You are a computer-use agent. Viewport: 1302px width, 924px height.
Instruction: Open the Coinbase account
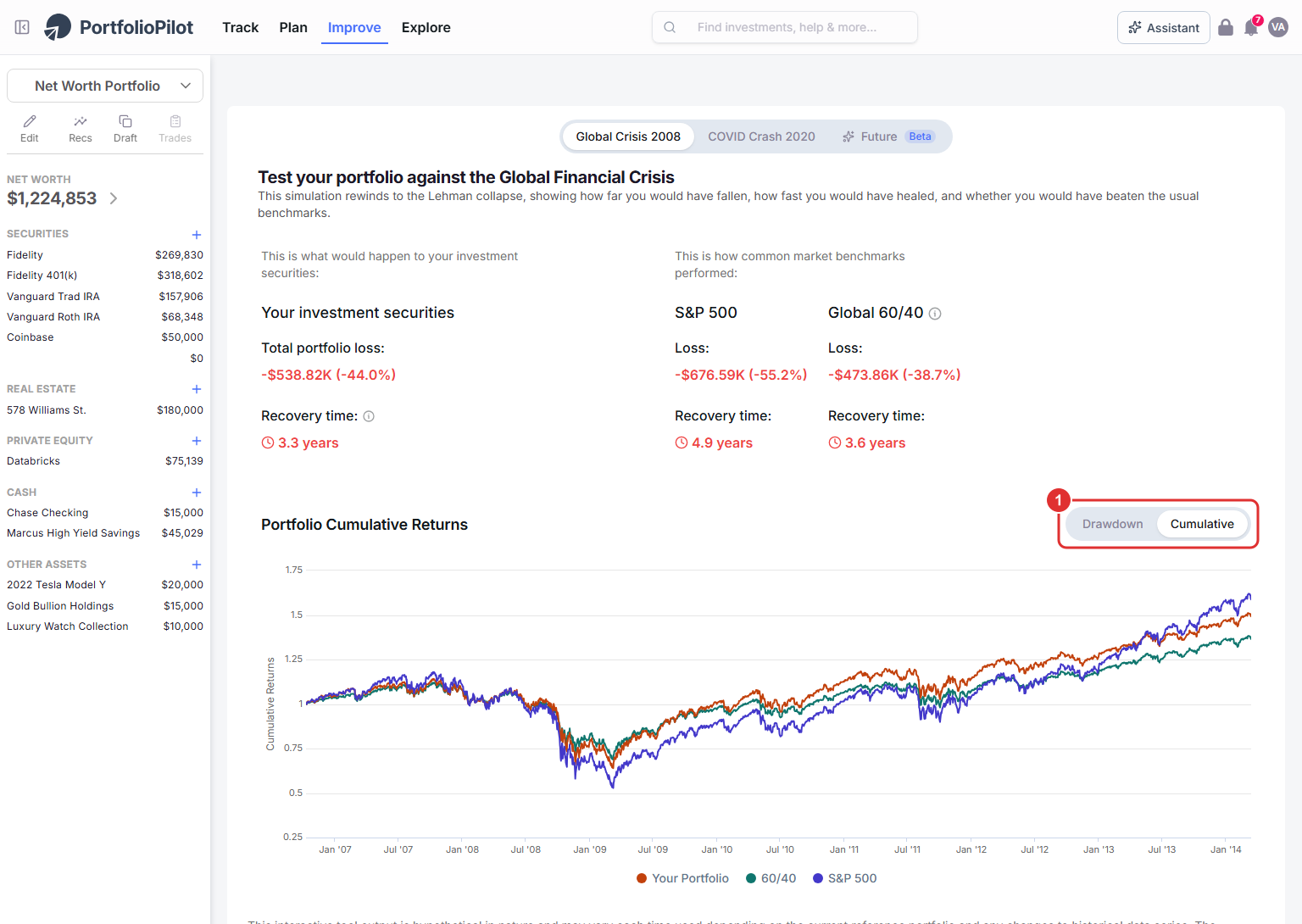coord(105,337)
